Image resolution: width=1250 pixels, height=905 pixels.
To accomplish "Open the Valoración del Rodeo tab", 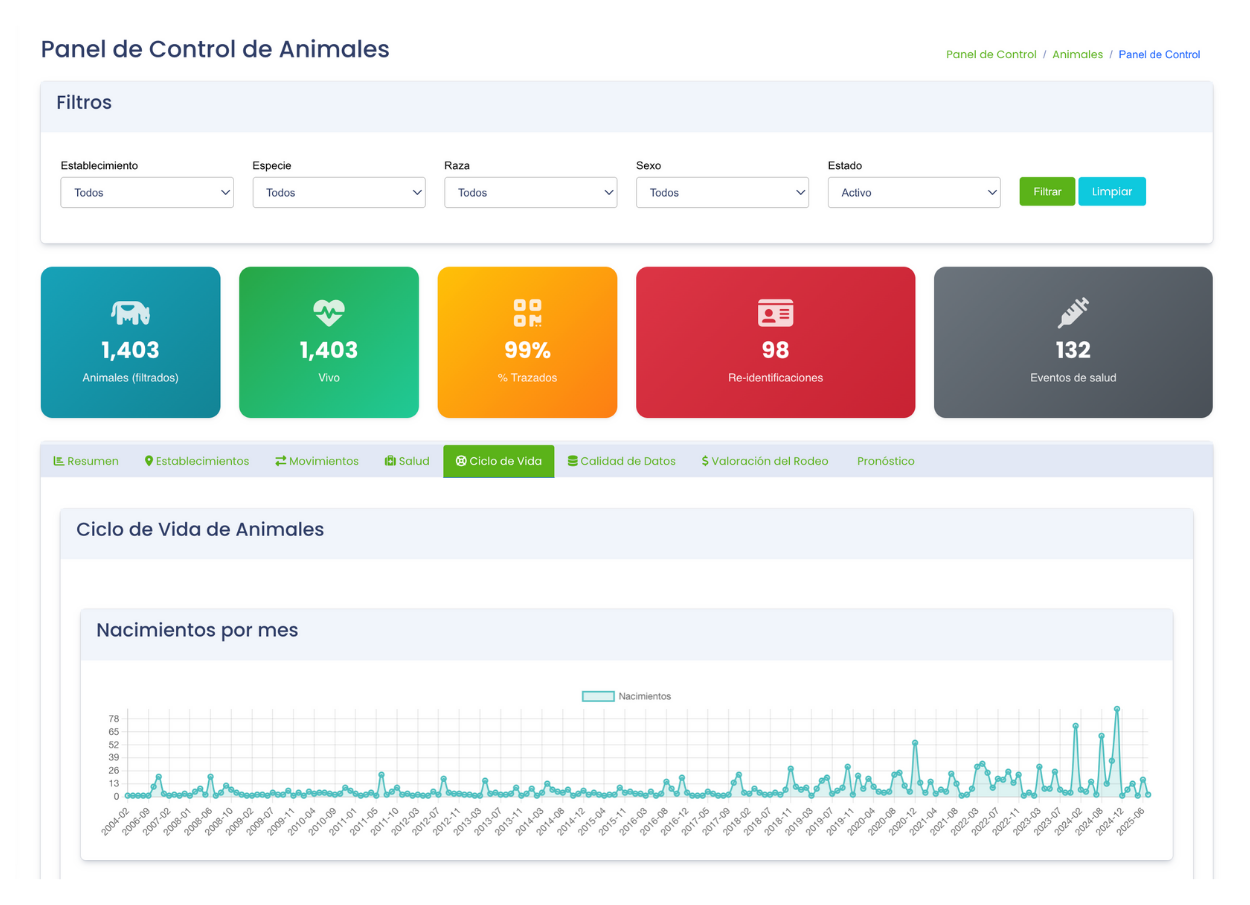I will 765,461.
